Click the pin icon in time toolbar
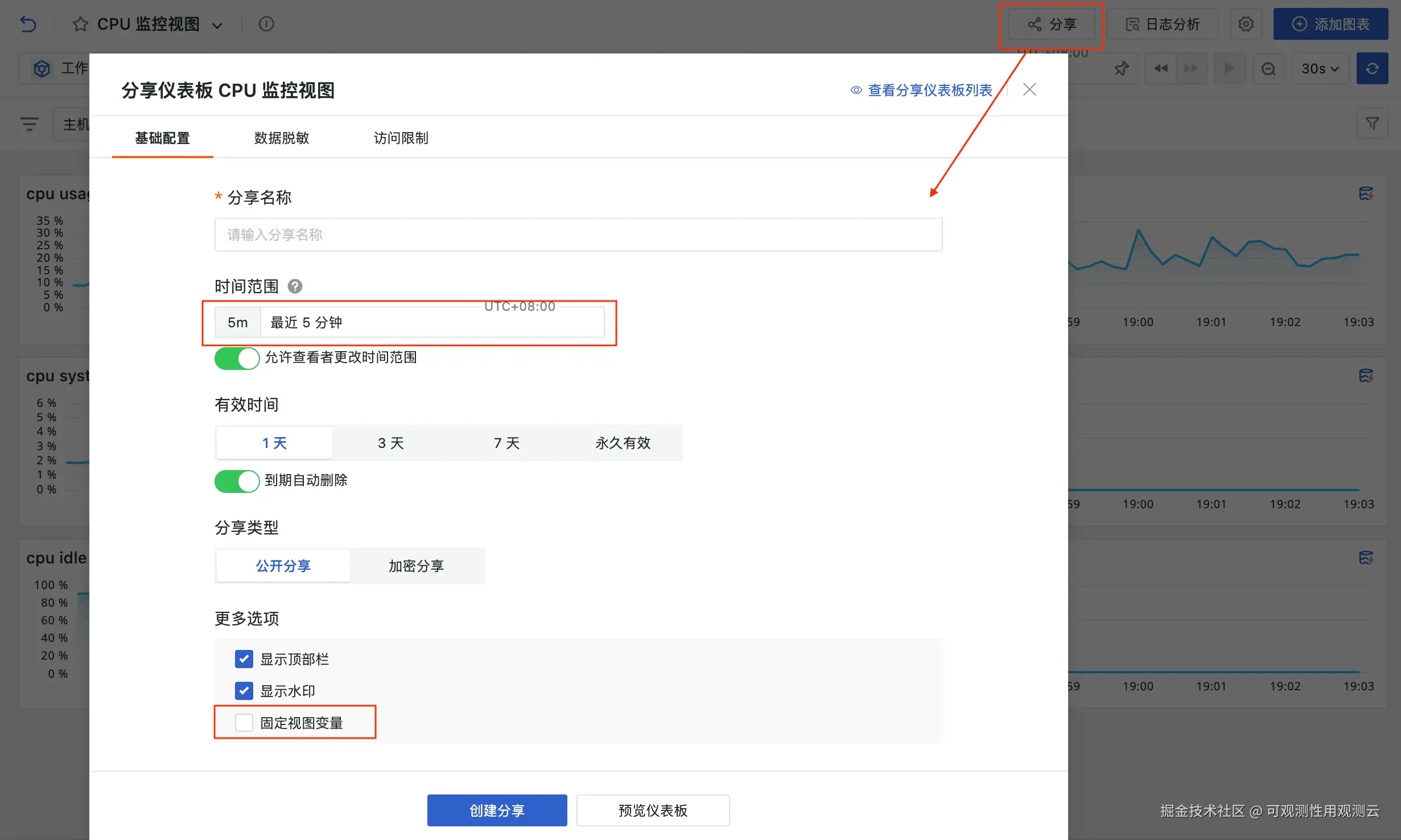This screenshot has width=1401, height=840. [1122, 69]
